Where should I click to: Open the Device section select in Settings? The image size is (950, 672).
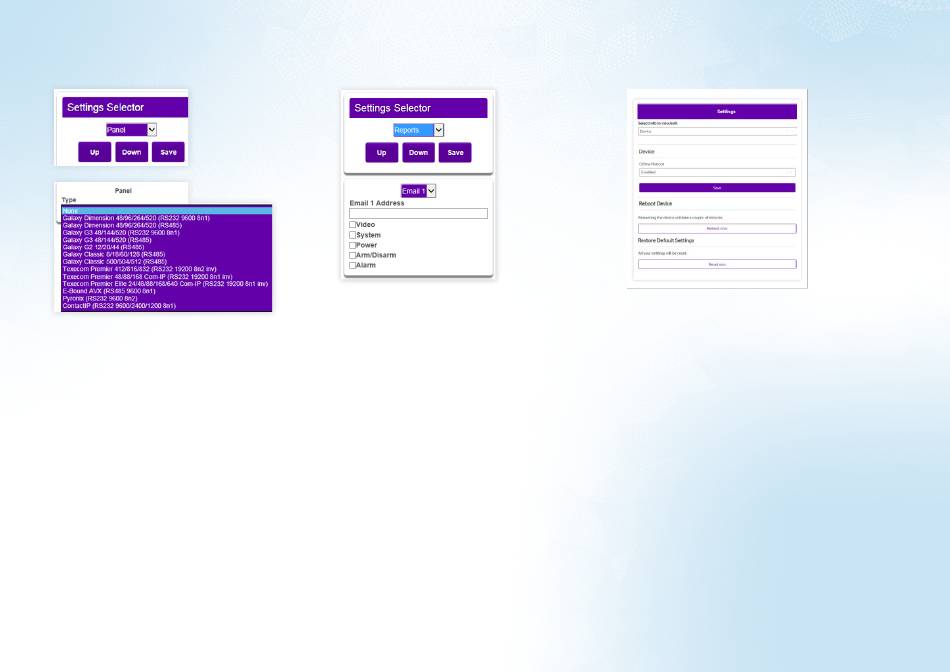point(717,131)
